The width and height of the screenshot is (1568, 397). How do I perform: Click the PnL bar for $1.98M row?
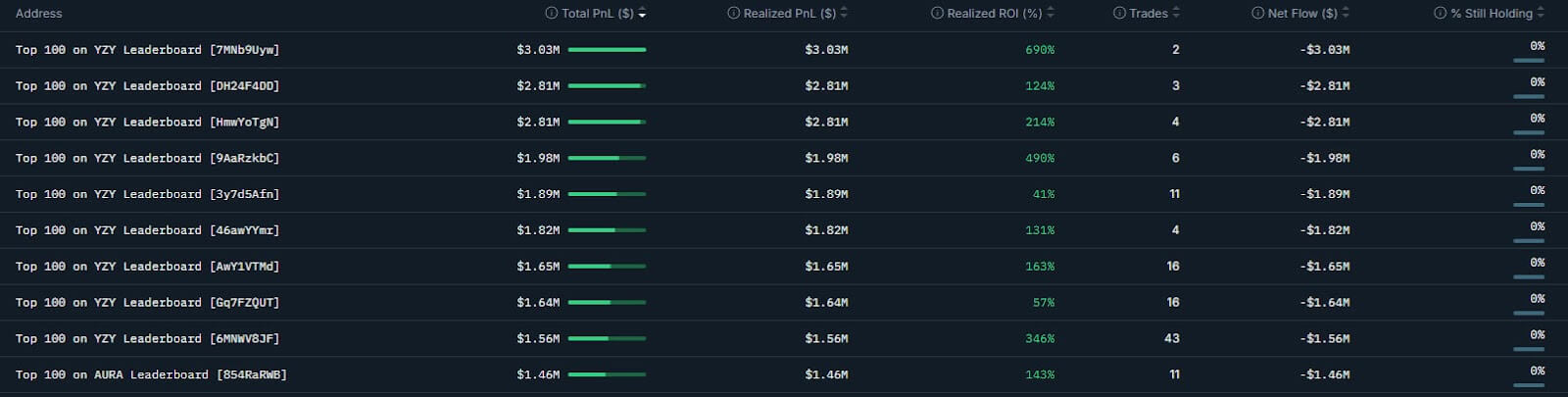pyautogui.click(x=607, y=158)
